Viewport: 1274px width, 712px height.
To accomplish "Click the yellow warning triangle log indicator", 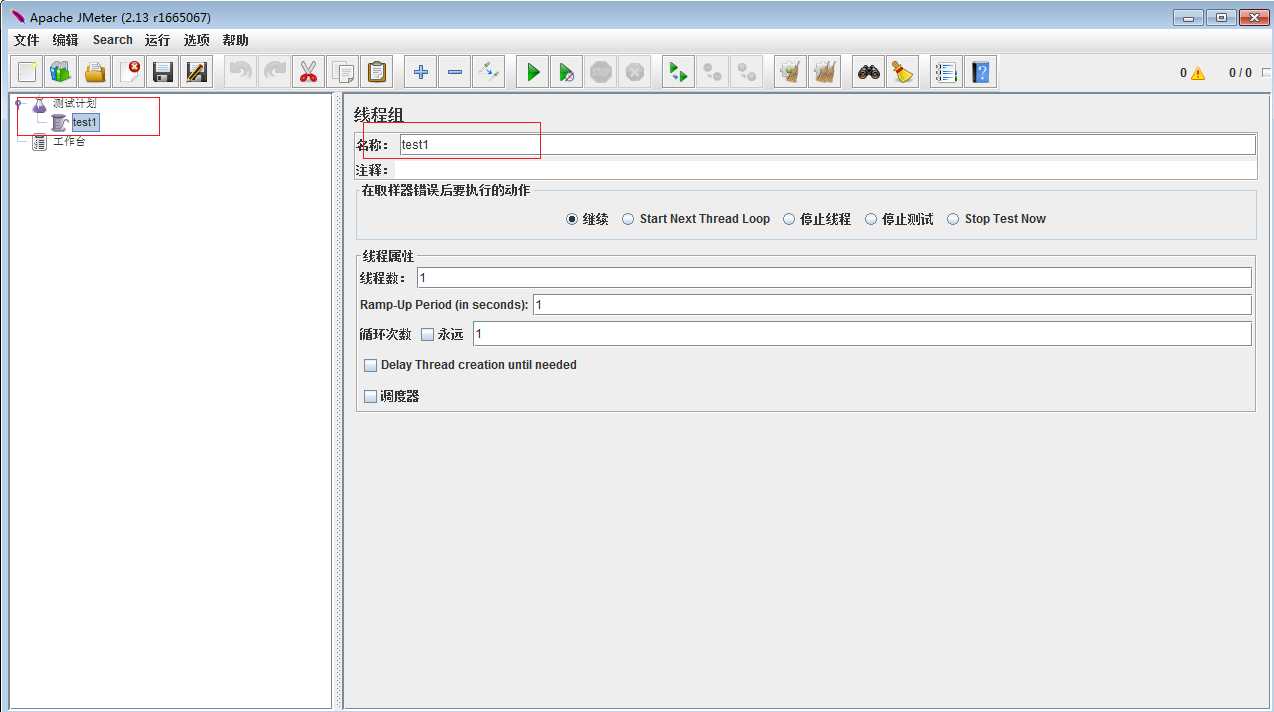I will click(1198, 73).
